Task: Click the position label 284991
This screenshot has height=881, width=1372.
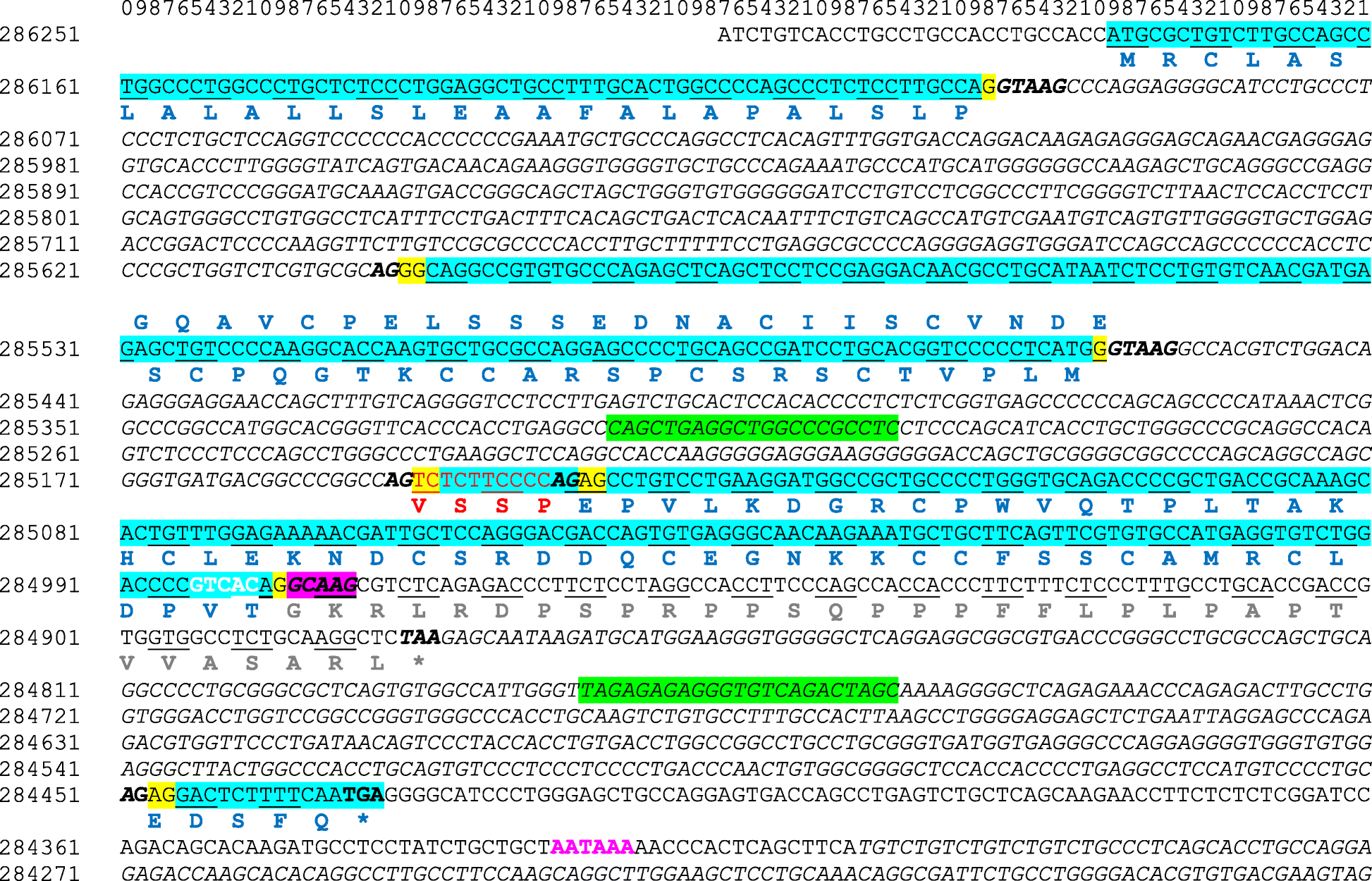Action: pos(40,585)
